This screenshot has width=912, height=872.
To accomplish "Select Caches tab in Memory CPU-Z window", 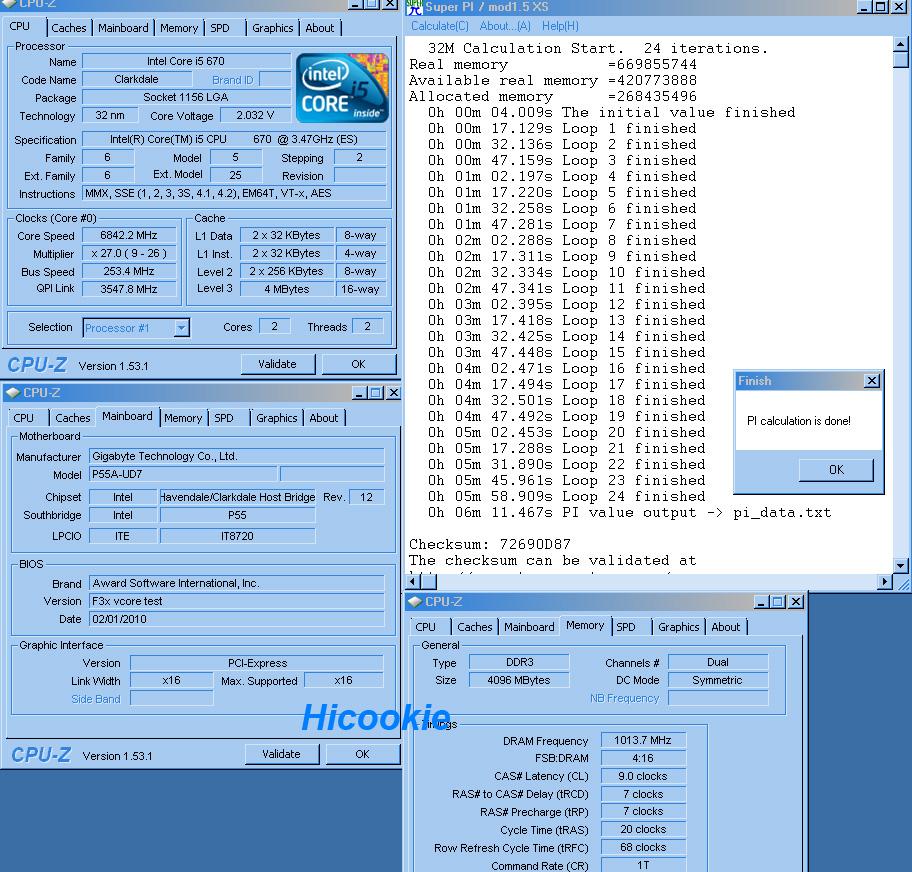I will 475,627.
